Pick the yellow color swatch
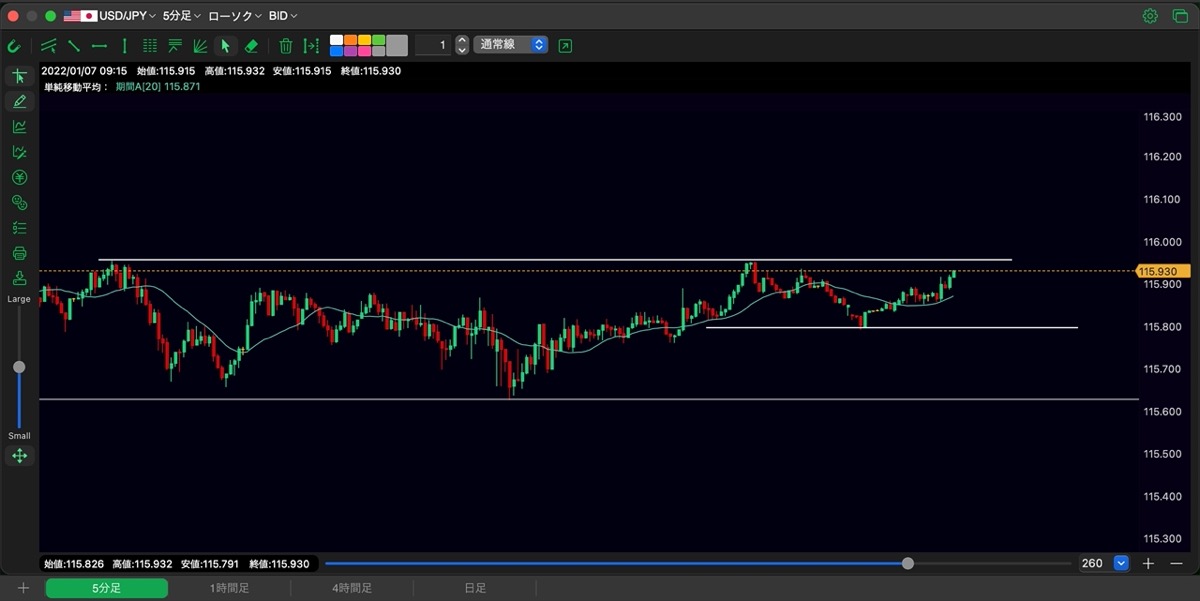The height and width of the screenshot is (601, 1200). tap(365, 40)
